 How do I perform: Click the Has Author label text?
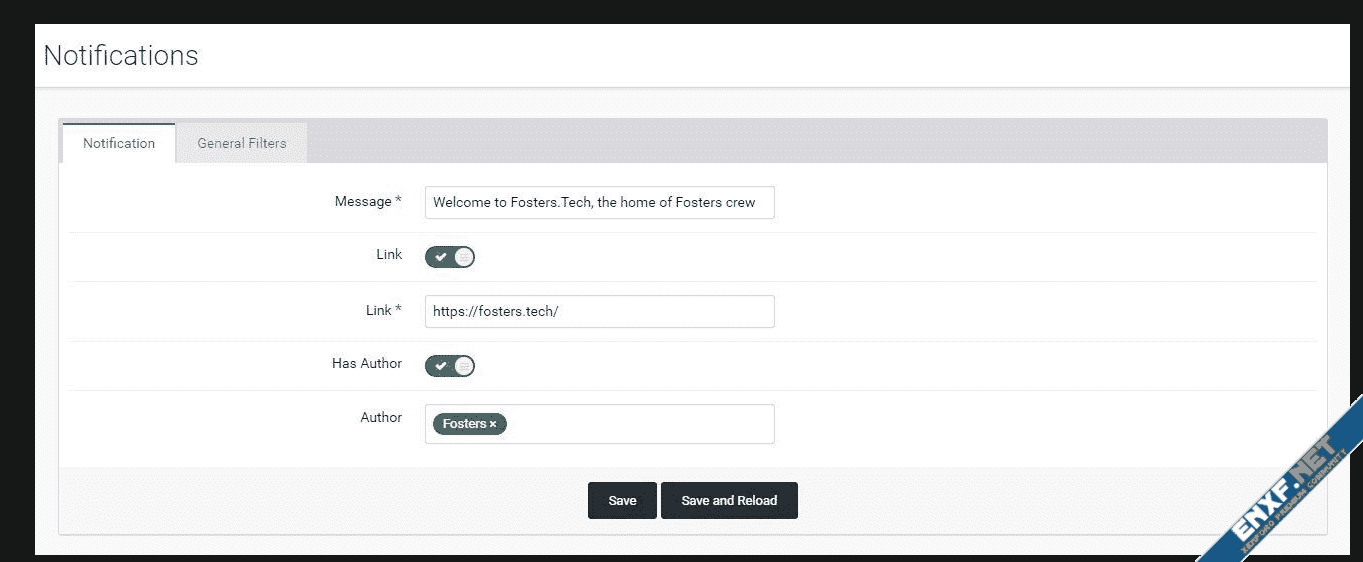[x=367, y=363]
